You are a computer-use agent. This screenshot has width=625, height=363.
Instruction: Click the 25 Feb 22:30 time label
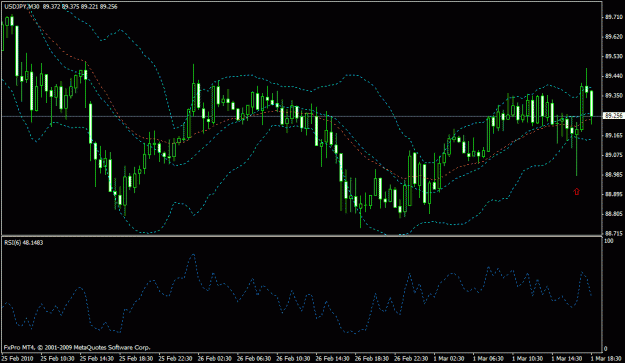pos(175,359)
